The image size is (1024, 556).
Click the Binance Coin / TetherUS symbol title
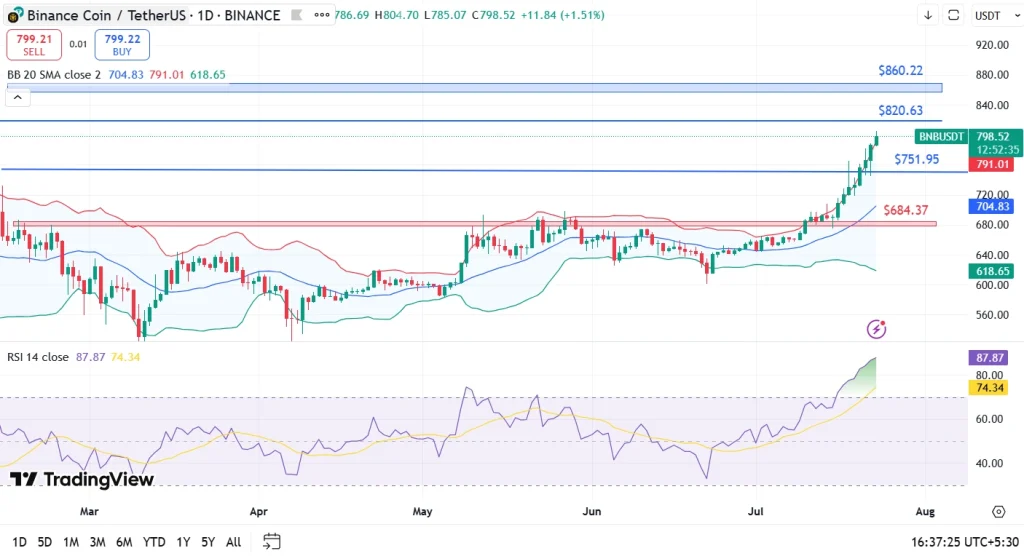point(106,15)
